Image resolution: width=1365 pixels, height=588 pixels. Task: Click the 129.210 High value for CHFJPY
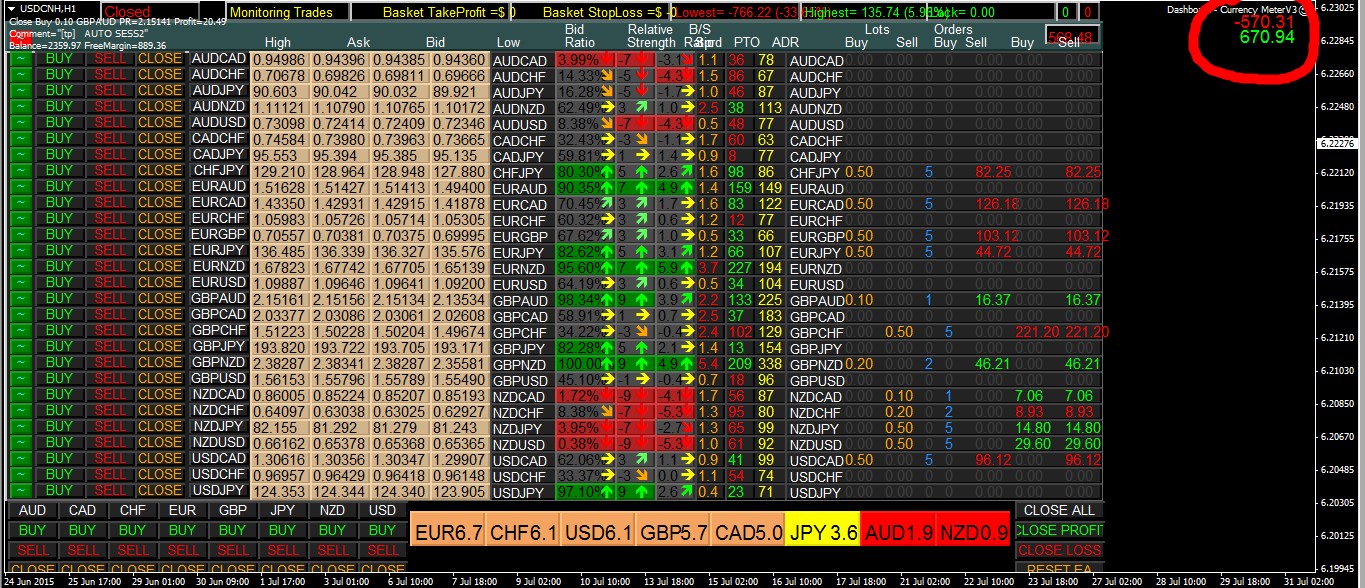pyautogui.click(x=280, y=172)
